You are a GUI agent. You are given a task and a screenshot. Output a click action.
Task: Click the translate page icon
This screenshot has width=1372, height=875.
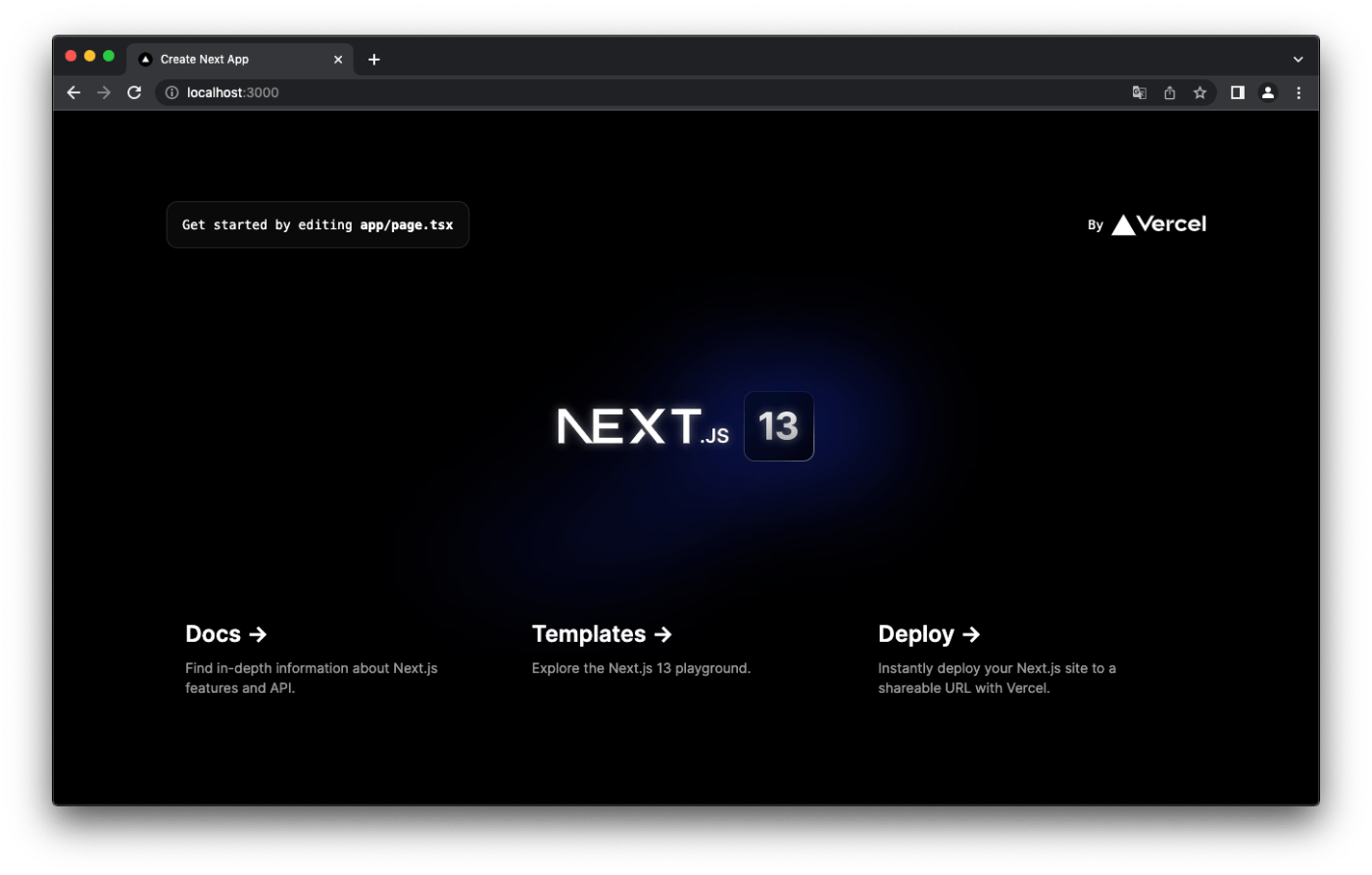(x=1139, y=92)
